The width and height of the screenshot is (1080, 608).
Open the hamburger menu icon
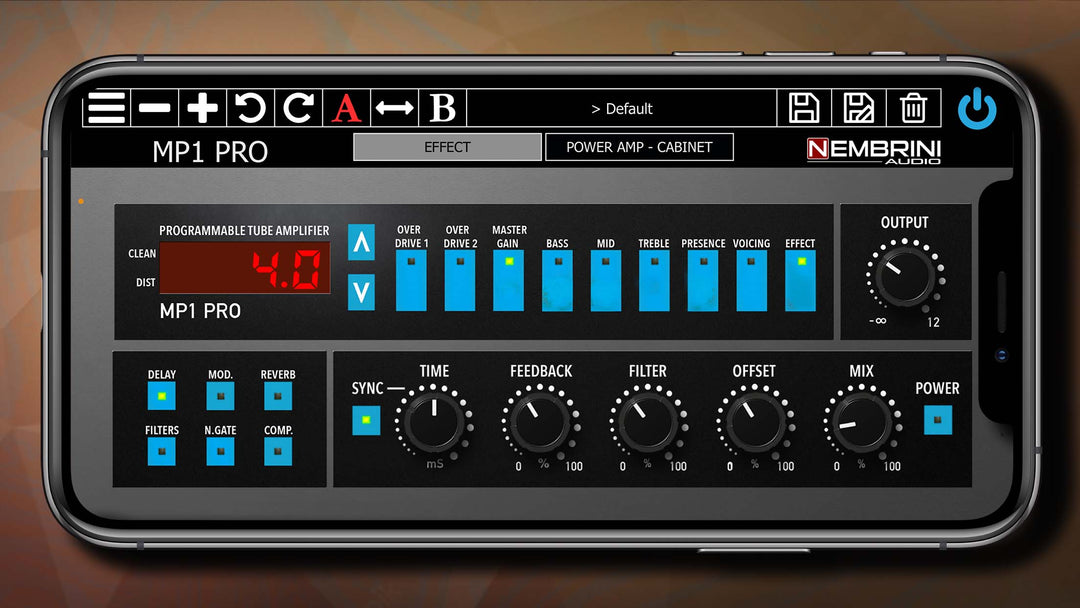pyautogui.click(x=106, y=108)
